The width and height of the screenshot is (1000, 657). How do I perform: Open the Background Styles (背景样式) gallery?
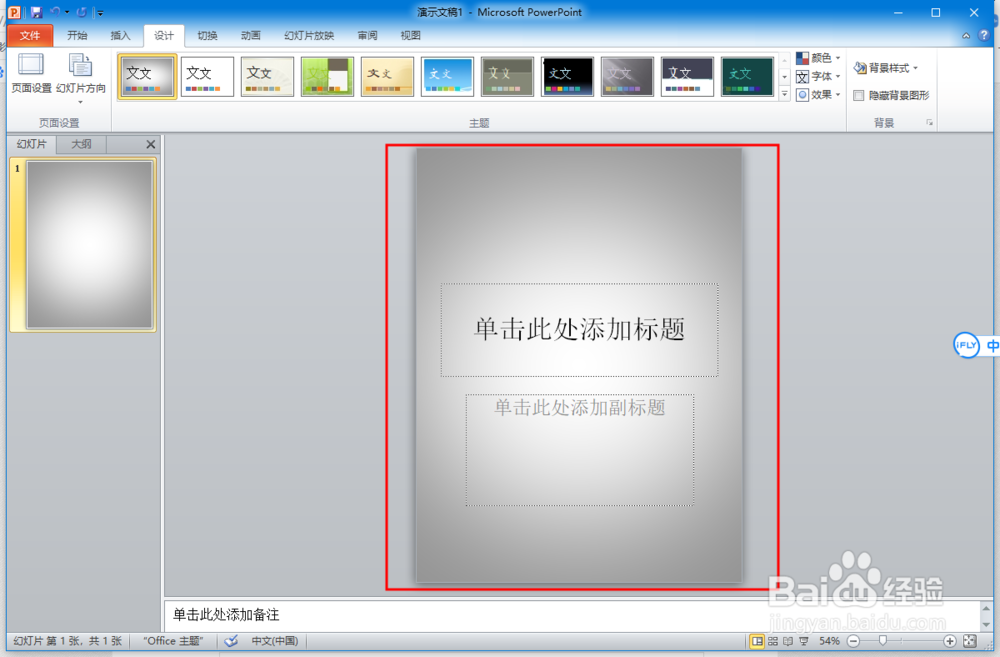pyautogui.click(x=885, y=68)
